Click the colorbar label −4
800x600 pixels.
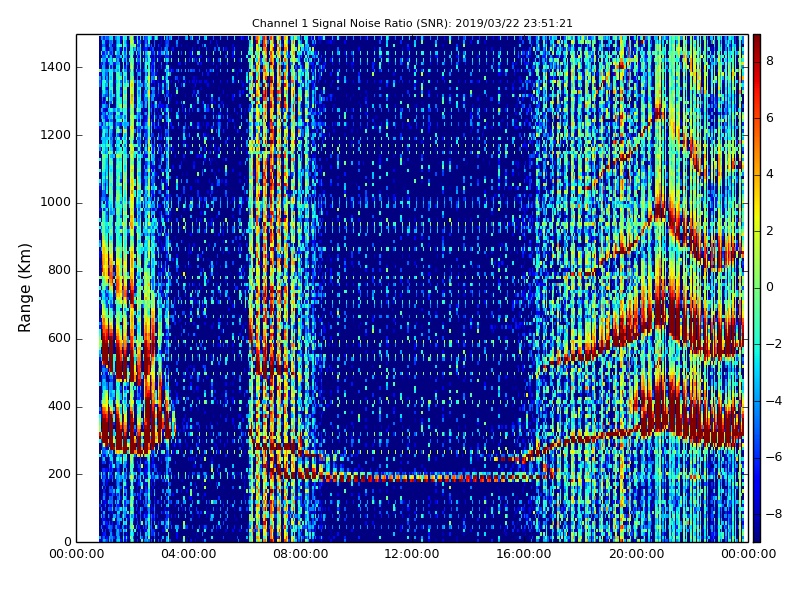[x=774, y=401]
